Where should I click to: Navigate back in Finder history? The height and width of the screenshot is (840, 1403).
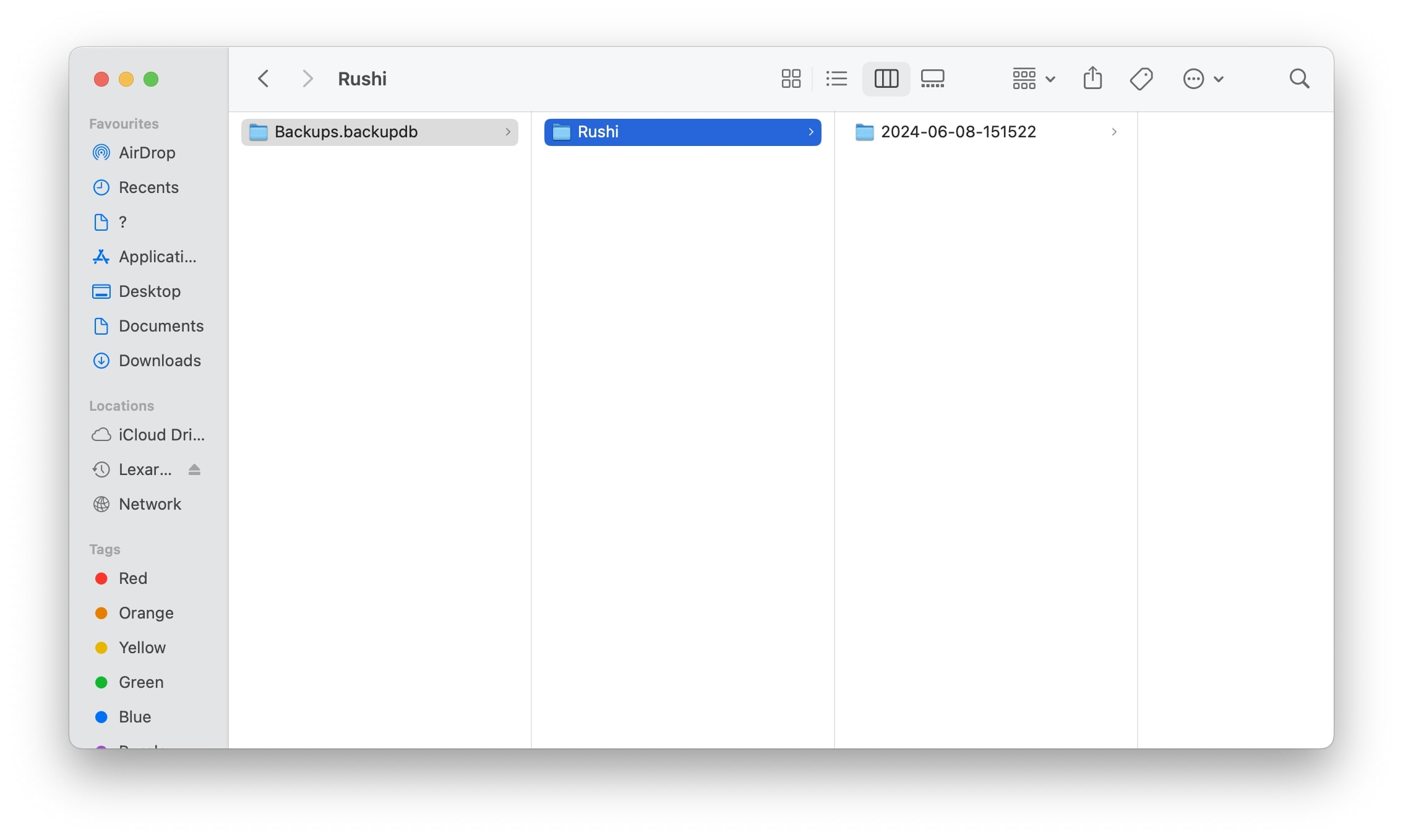click(x=264, y=78)
